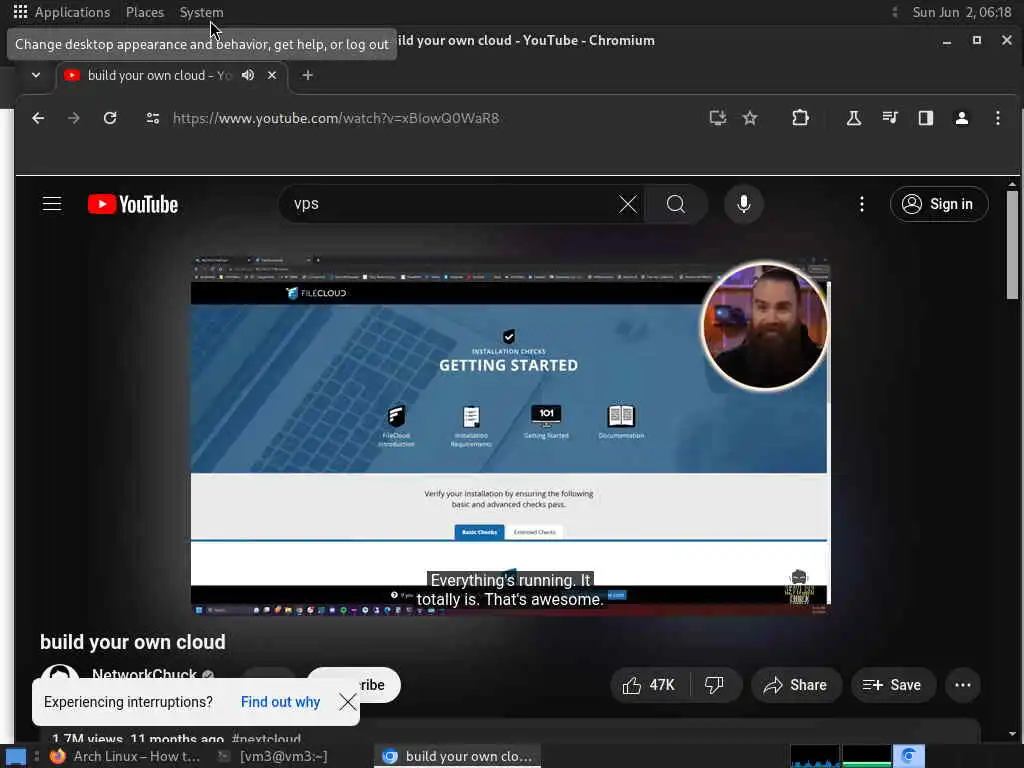Viewport: 1024px width, 768px height.
Task: Open a new browser tab
Action: click(x=308, y=75)
